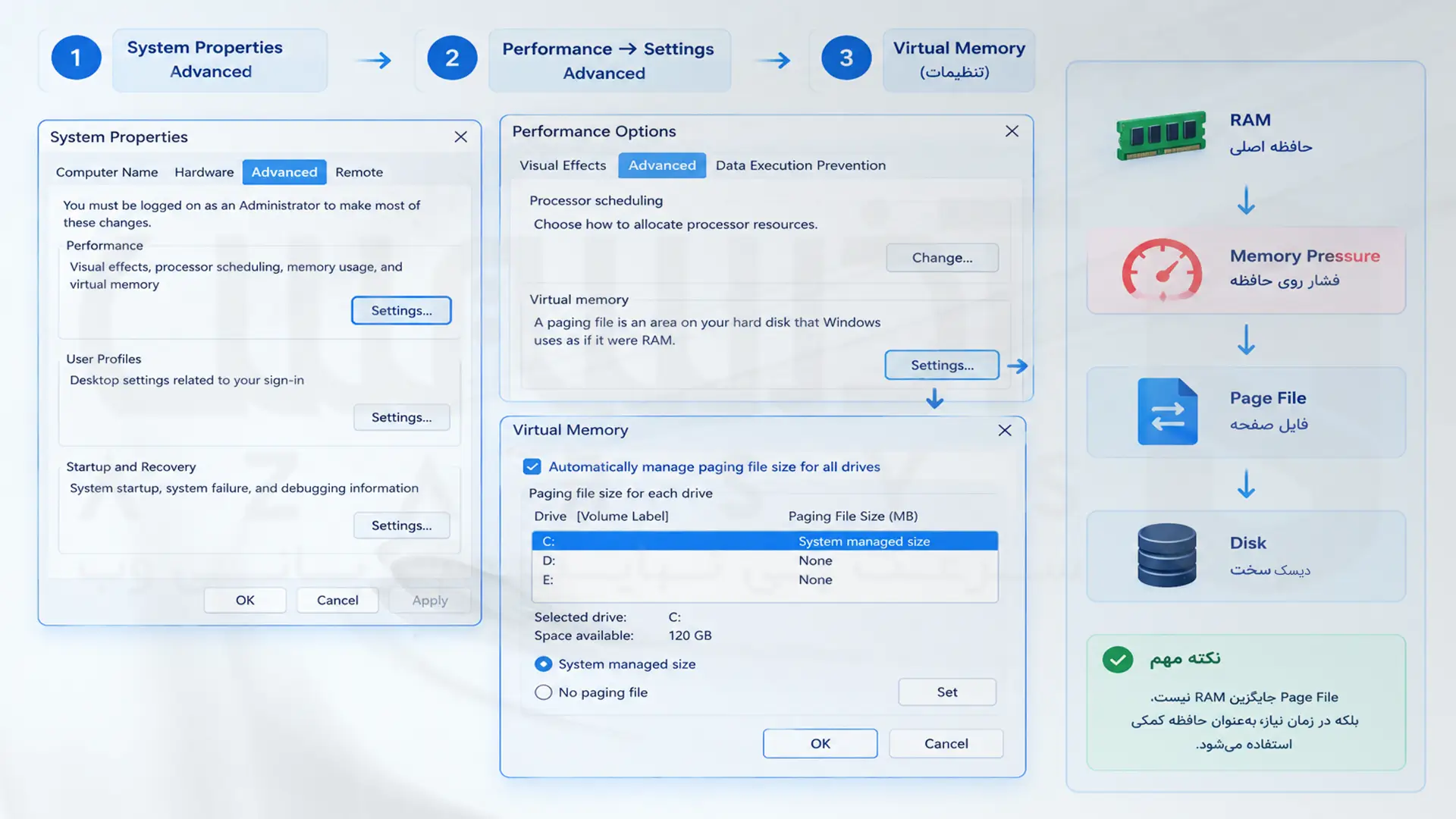The height and width of the screenshot is (819, 1456).
Task: Click the green checkmark note icon
Action: point(1117,659)
